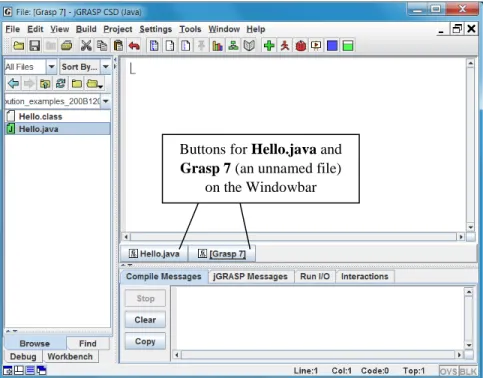Open the Help menu

pos(256,29)
